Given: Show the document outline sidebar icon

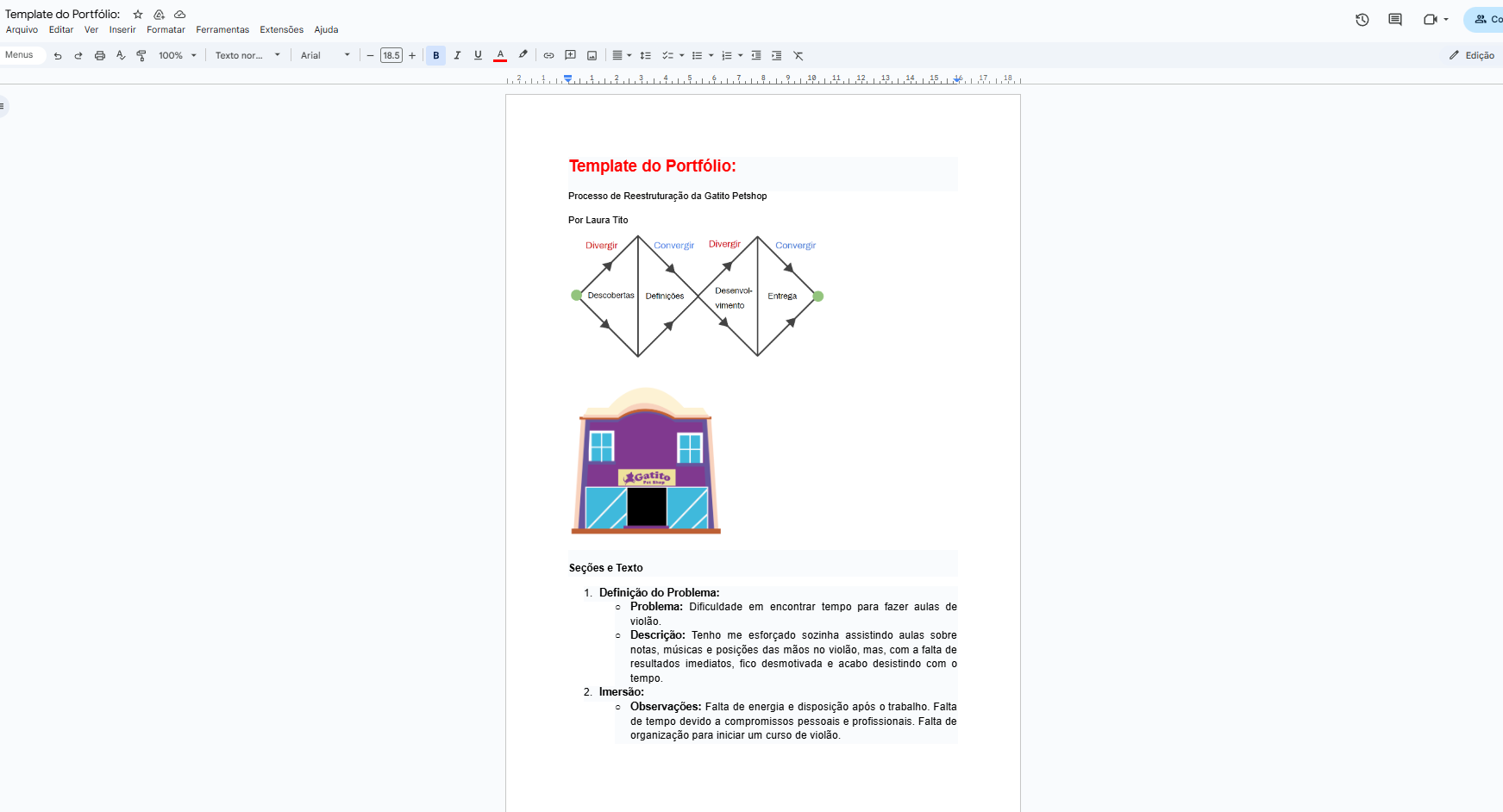Looking at the screenshot, I should (x=3, y=106).
